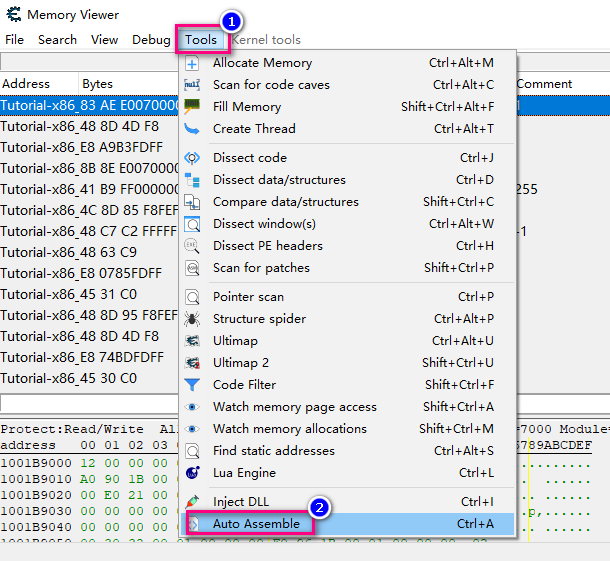
Task: Click the Scan for patches icon
Action: [192, 268]
